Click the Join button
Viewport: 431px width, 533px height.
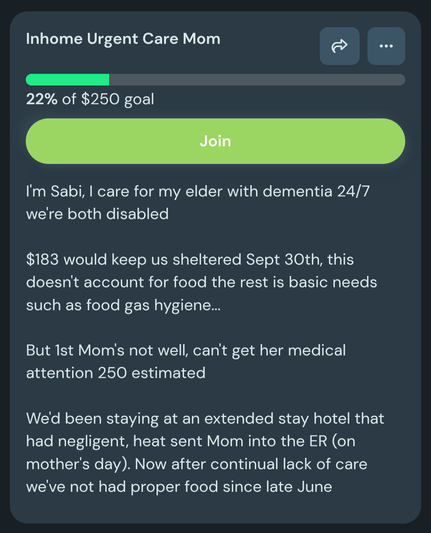coord(216,141)
